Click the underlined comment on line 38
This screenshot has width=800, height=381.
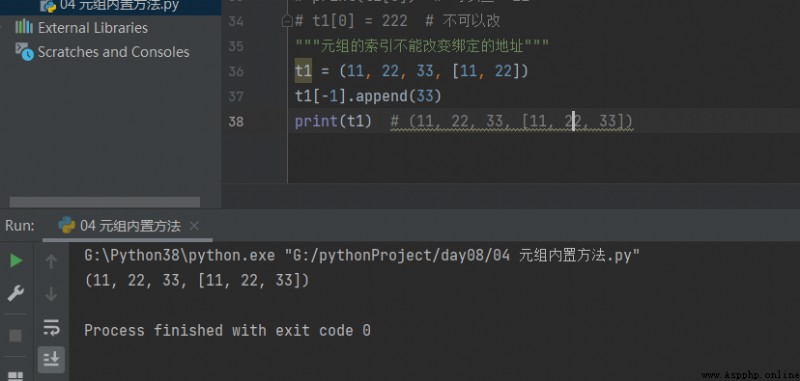point(512,122)
